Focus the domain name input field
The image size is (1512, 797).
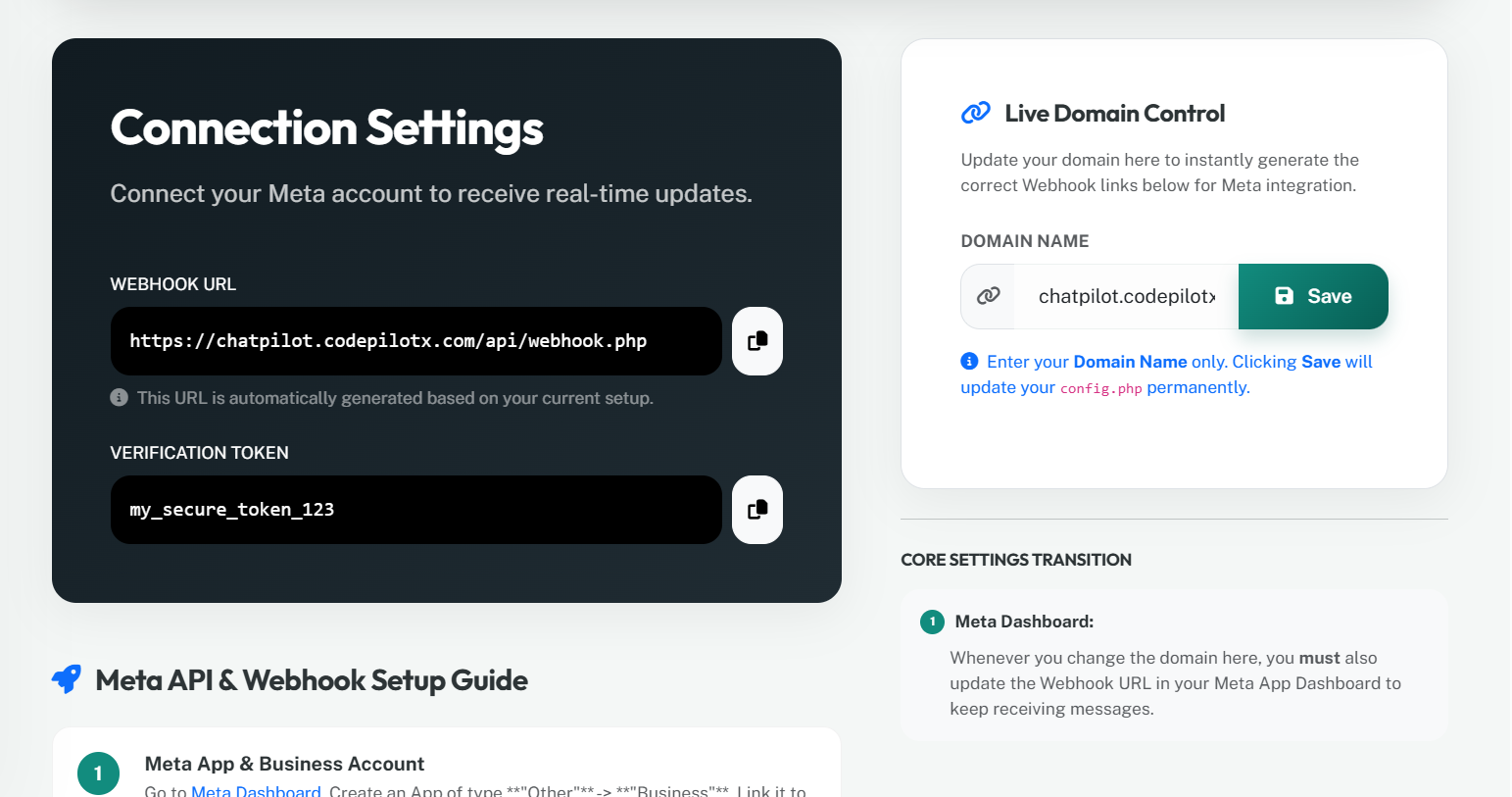pyautogui.click(x=1127, y=296)
